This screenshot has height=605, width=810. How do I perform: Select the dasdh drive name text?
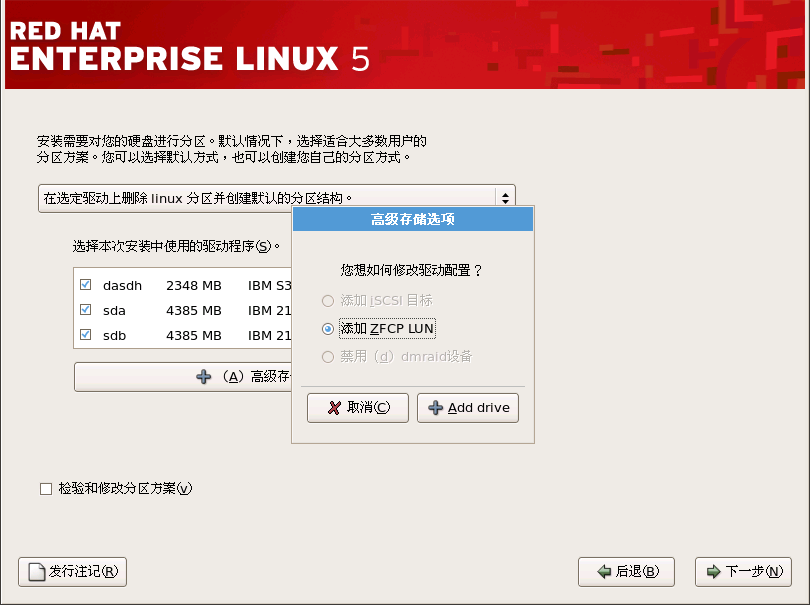click(x=122, y=286)
